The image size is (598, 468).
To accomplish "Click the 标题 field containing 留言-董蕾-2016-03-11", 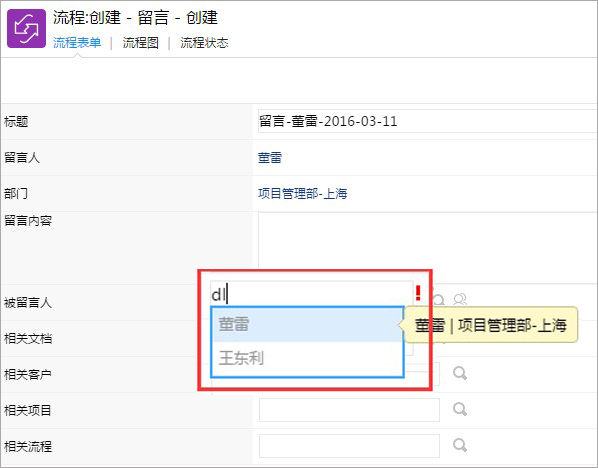I will tap(428, 121).
